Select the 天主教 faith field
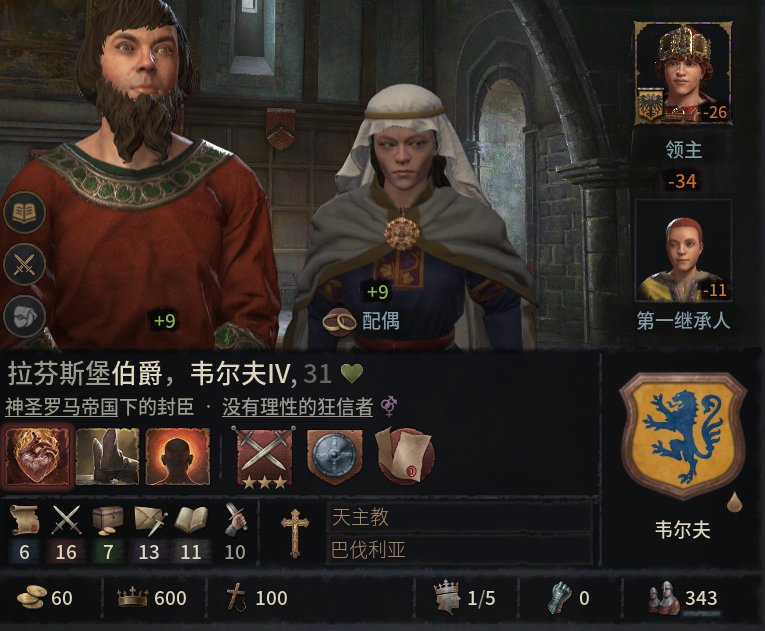 [x=460, y=517]
